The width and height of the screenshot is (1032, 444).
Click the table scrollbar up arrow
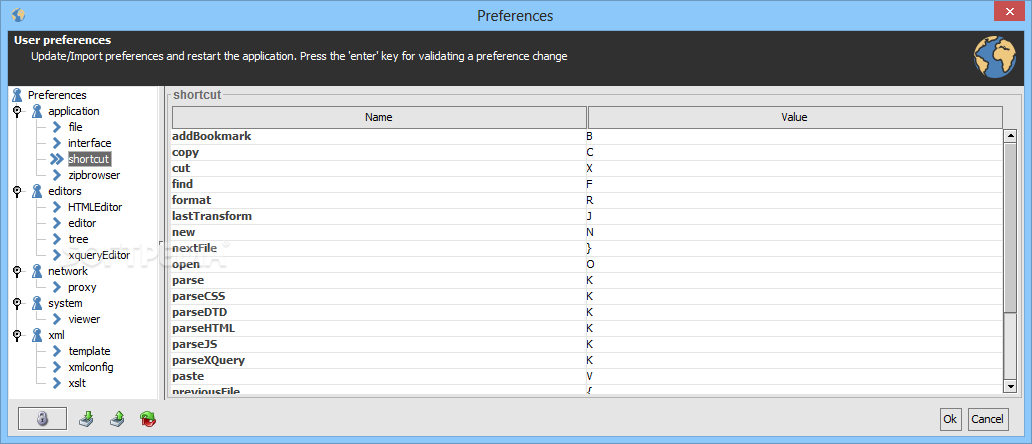(x=1010, y=136)
